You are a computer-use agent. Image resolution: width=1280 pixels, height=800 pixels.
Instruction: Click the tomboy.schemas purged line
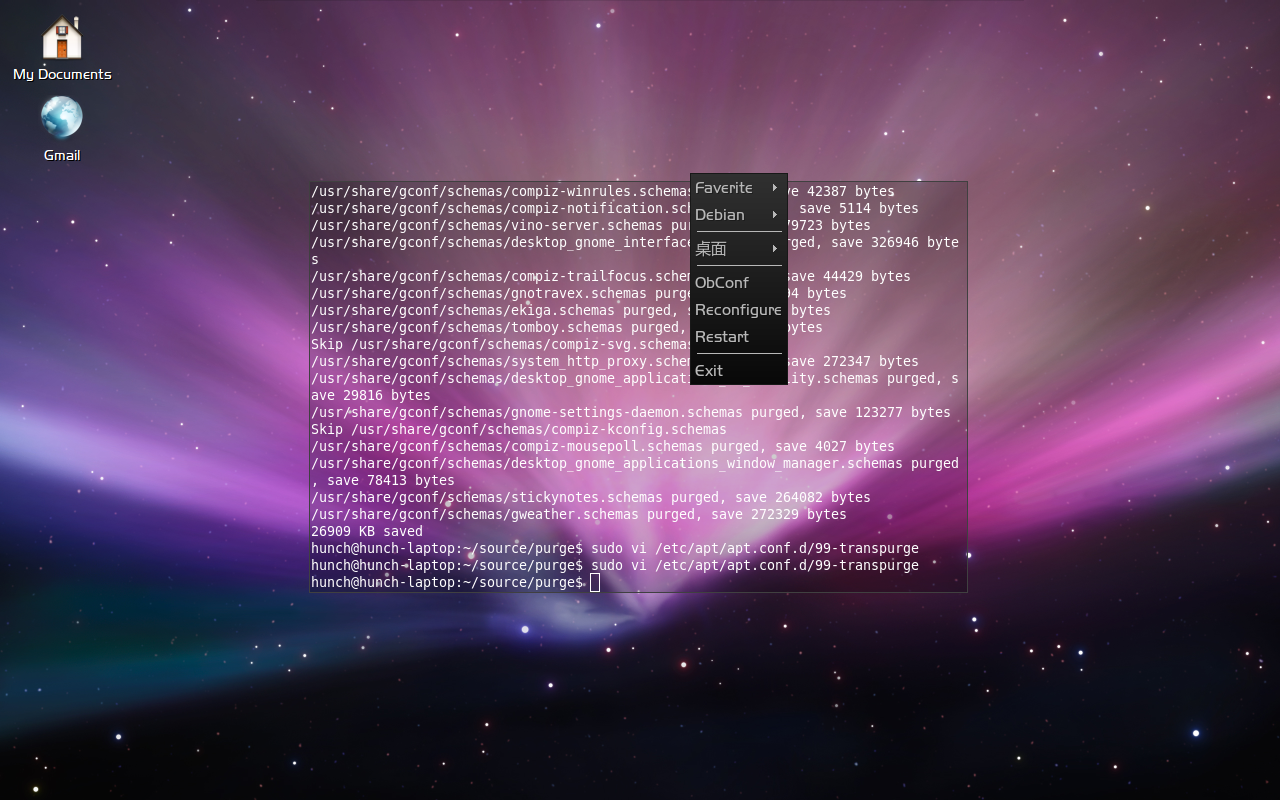tap(567, 327)
